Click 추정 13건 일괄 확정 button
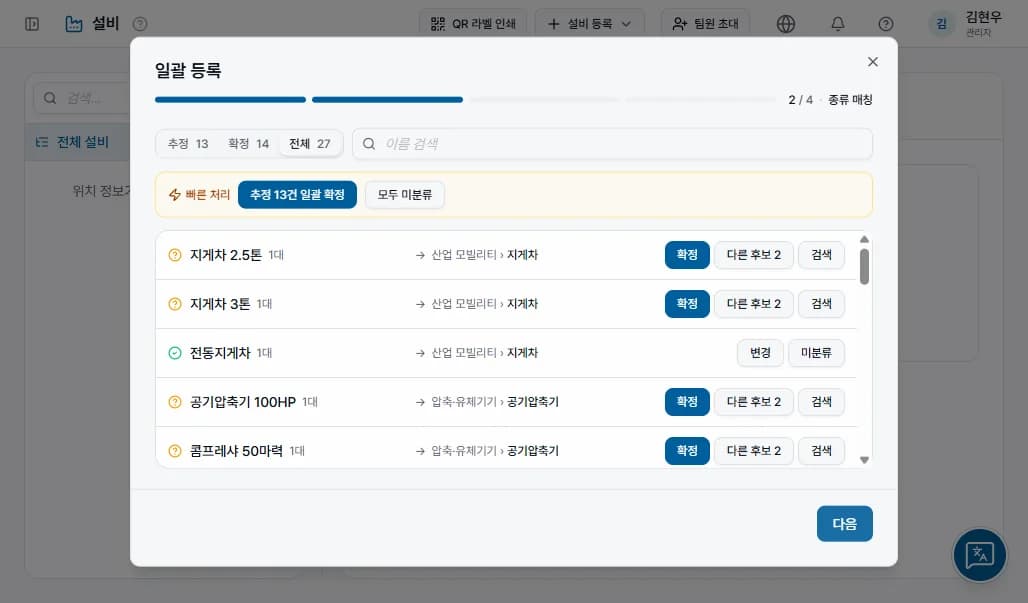The height and width of the screenshot is (603, 1028). (x=297, y=195)
